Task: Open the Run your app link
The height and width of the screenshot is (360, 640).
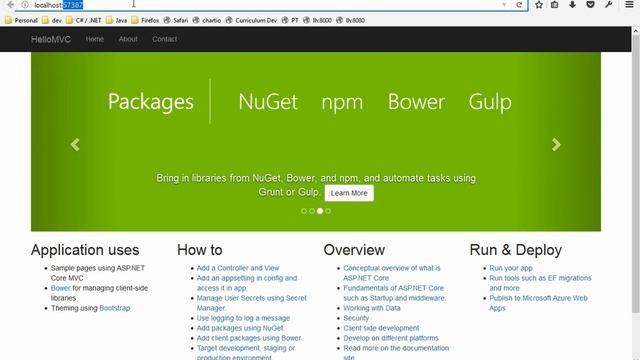Action: 511,268
